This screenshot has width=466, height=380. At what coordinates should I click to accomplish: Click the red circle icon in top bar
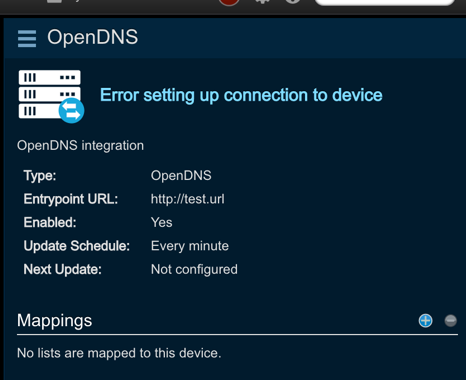[229, 2]
